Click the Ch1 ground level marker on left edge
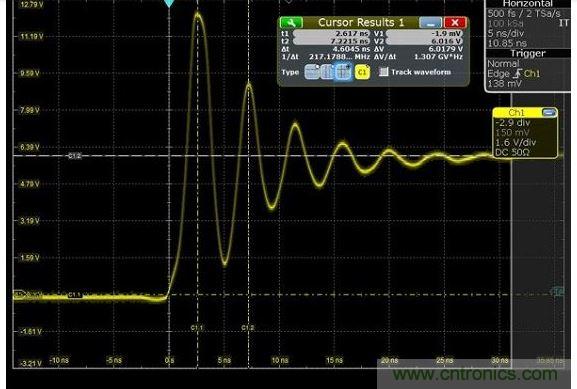The image size is (577, 389). [x=19, y=294]
